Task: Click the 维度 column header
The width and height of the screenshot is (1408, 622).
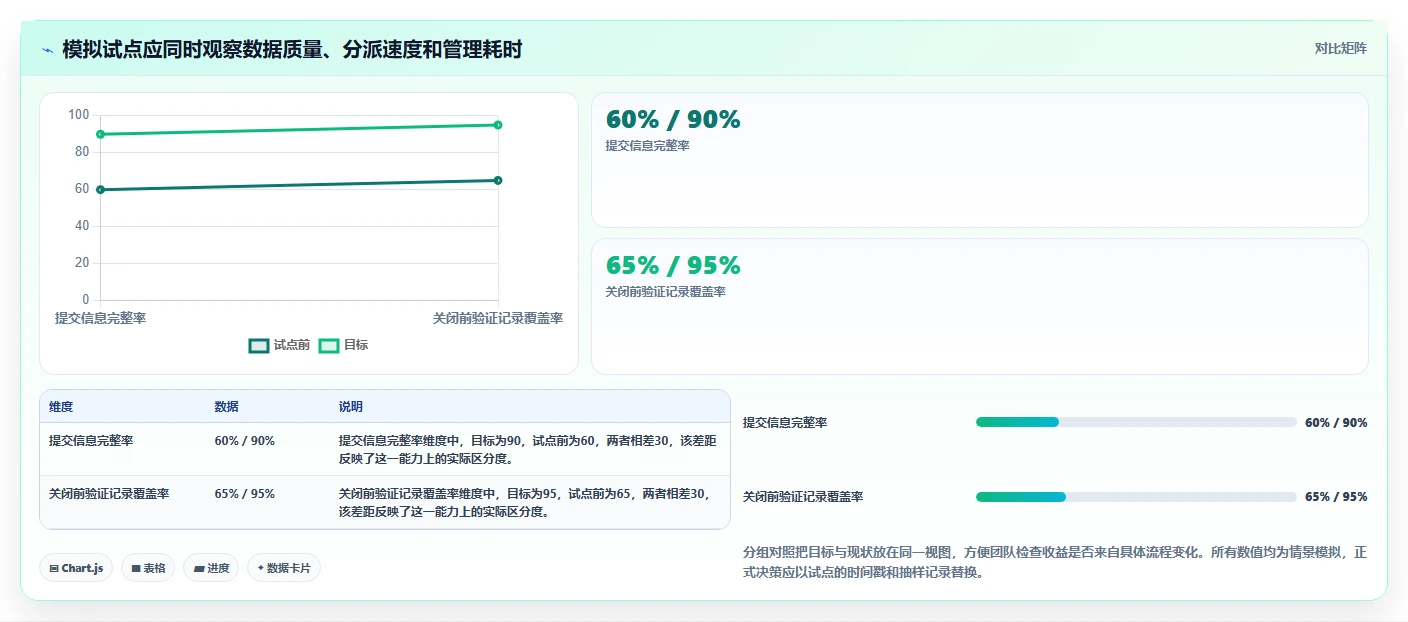Action: (61, 407)
